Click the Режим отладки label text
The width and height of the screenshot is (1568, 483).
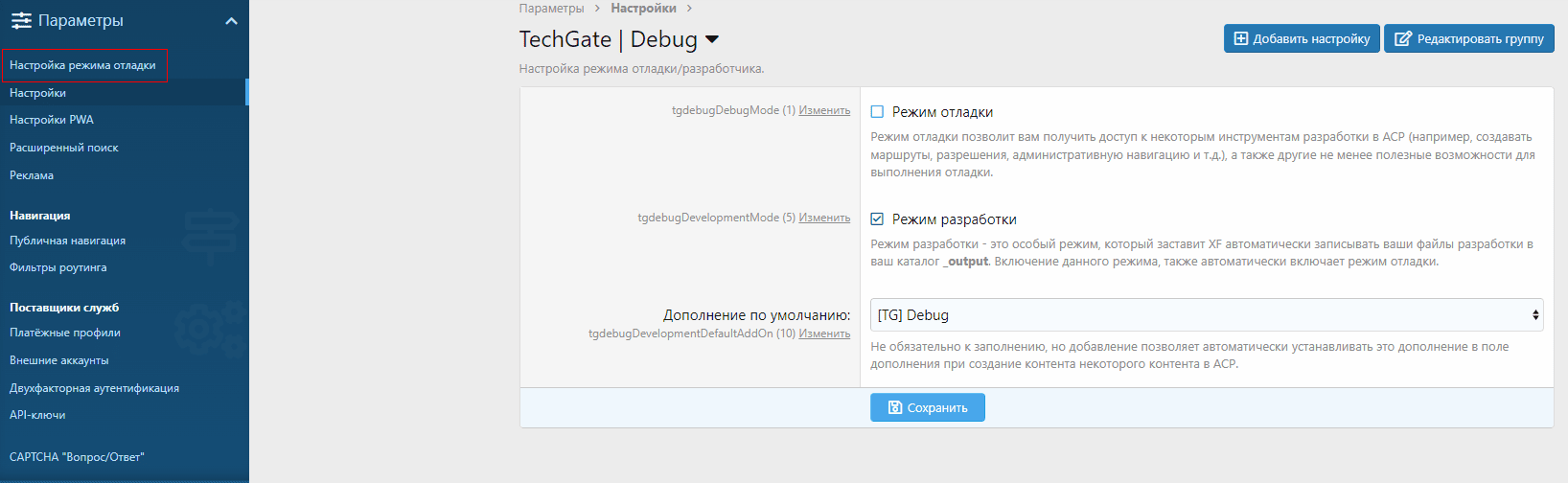tap(942, 112)
